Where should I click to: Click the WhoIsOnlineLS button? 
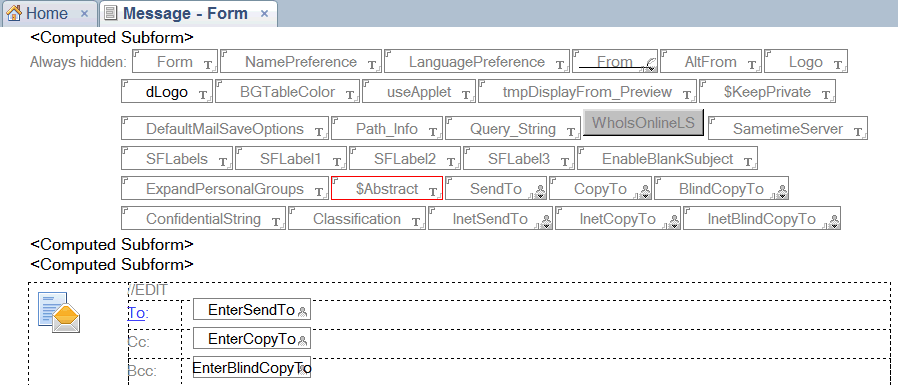click(643, 123)
